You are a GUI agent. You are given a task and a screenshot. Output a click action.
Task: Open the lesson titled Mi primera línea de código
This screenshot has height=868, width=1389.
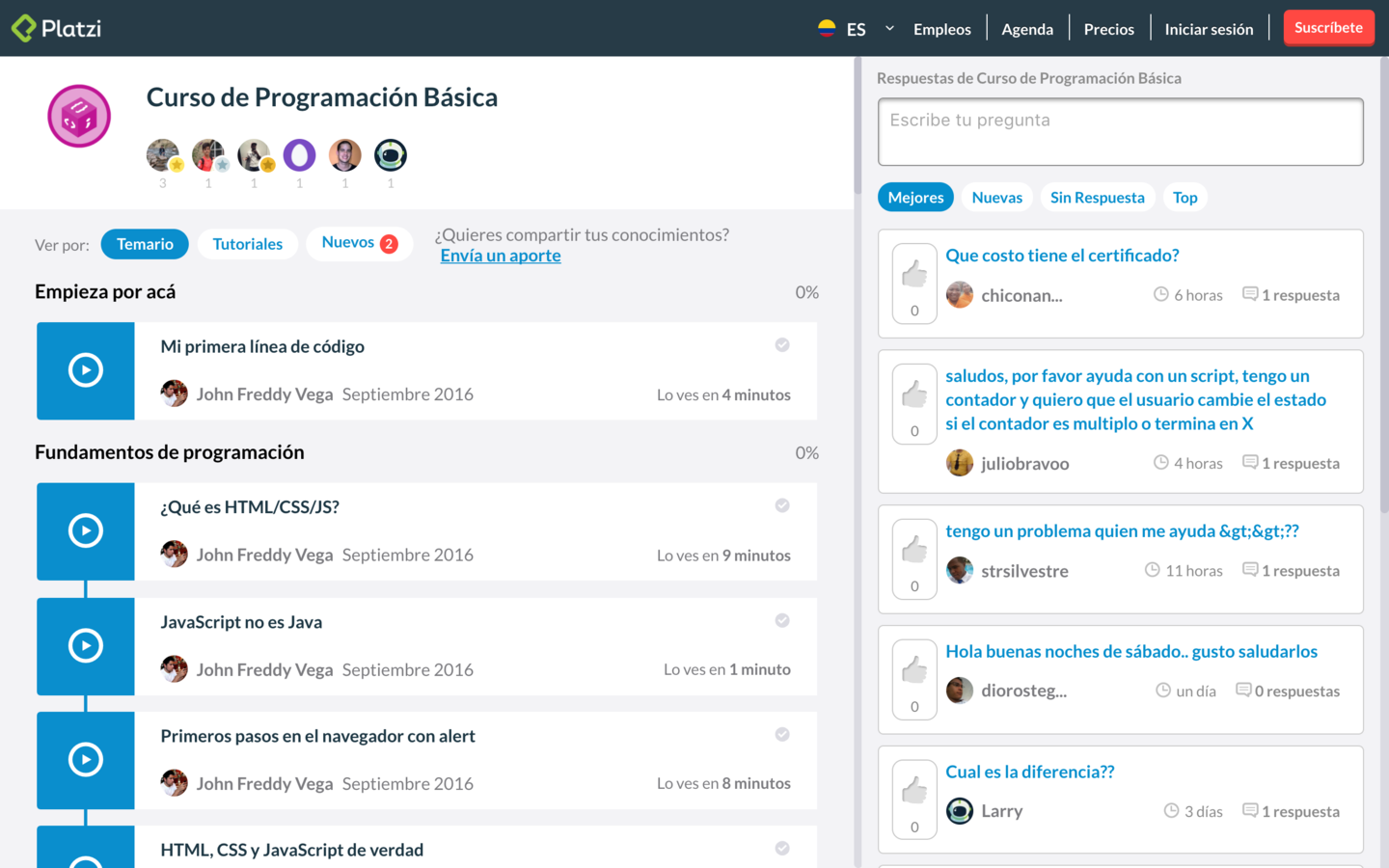262,346
